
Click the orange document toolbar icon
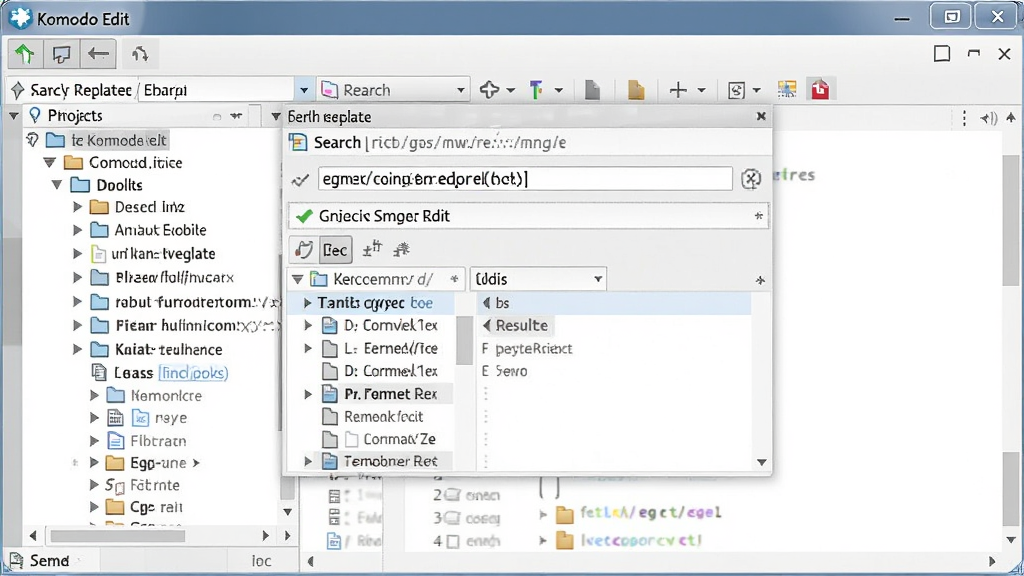coord(635,89)
